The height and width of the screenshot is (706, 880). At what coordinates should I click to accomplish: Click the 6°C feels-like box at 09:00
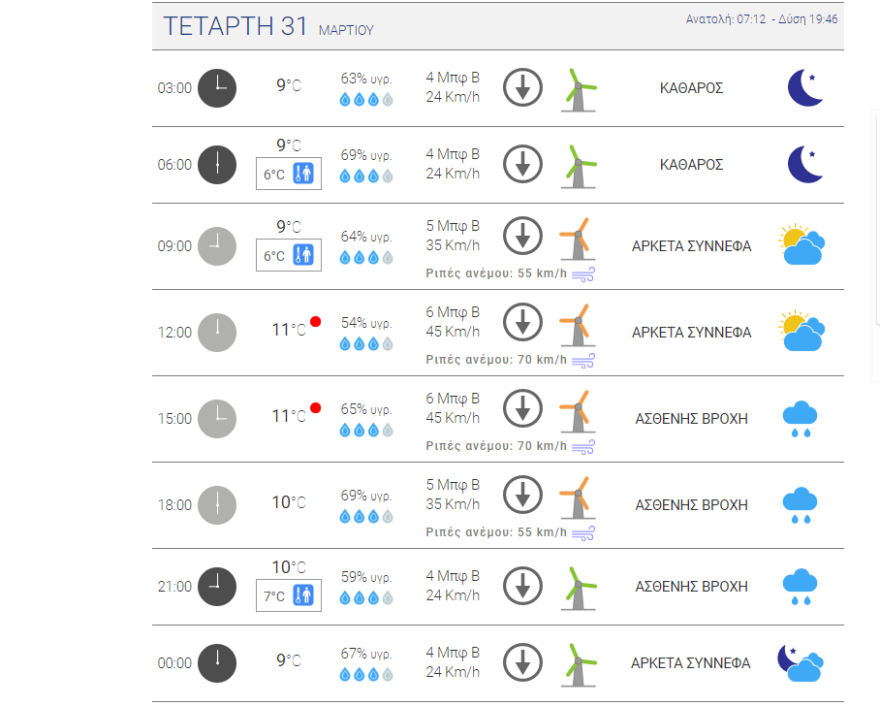288,256
